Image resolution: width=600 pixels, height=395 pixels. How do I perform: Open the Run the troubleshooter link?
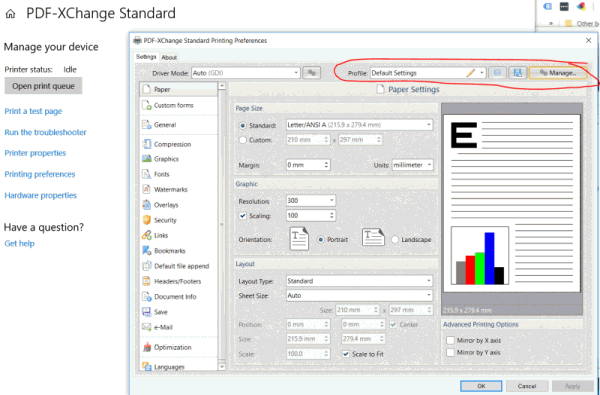[46, 132]
